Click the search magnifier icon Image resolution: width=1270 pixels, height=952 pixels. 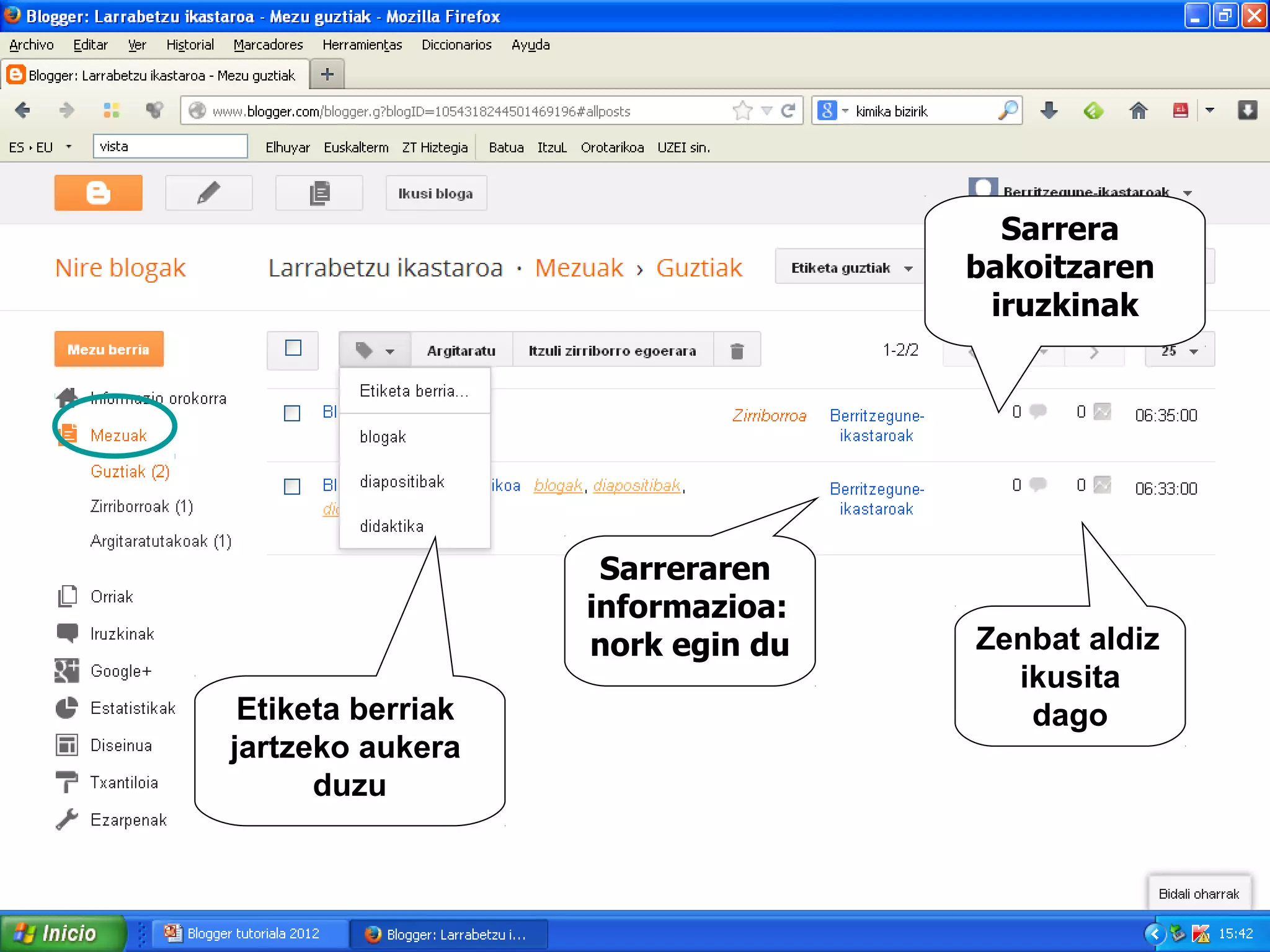pyautogui.click(x=1008, y=111)
